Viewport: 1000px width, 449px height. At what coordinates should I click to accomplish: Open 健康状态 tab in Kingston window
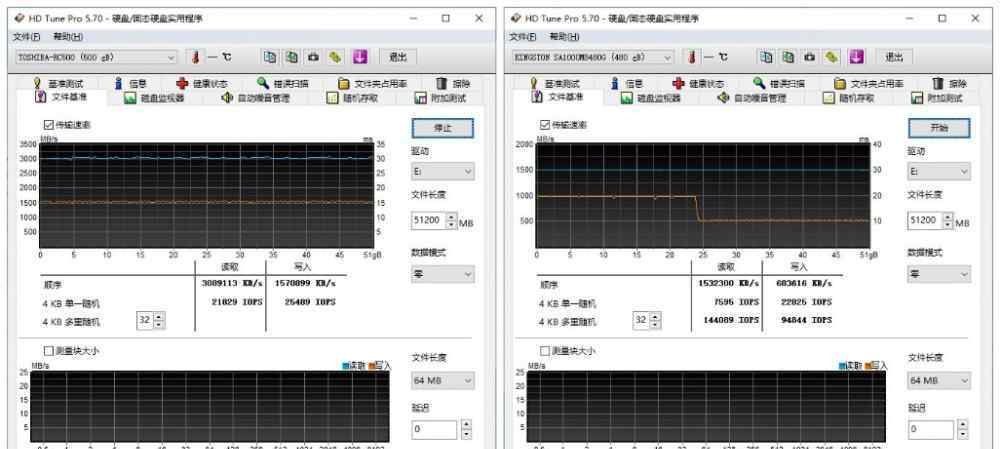click(x=698, y=84)
